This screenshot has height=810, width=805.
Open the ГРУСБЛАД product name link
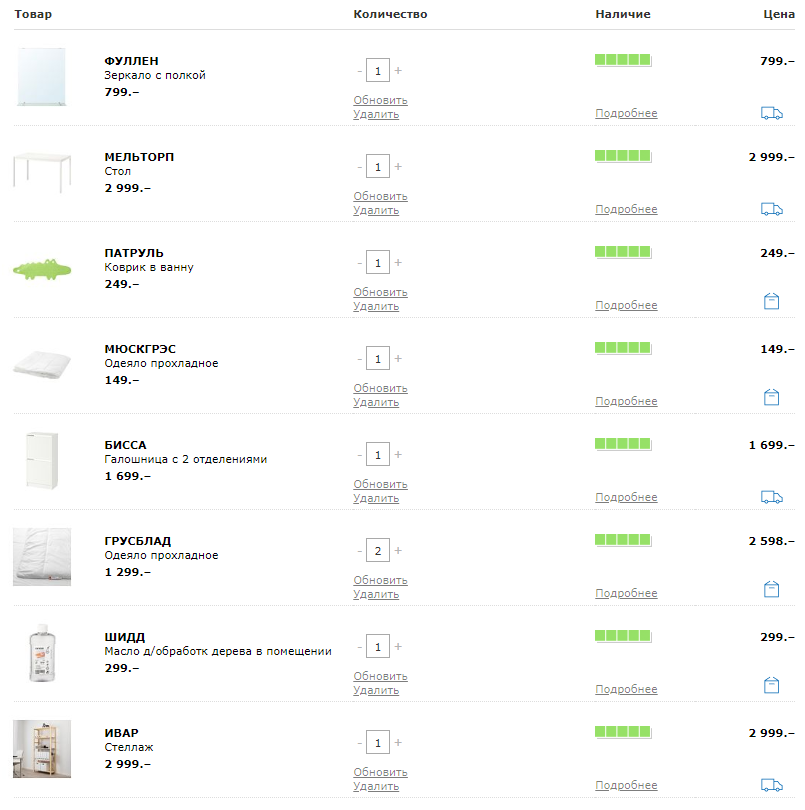click(137, 541)
